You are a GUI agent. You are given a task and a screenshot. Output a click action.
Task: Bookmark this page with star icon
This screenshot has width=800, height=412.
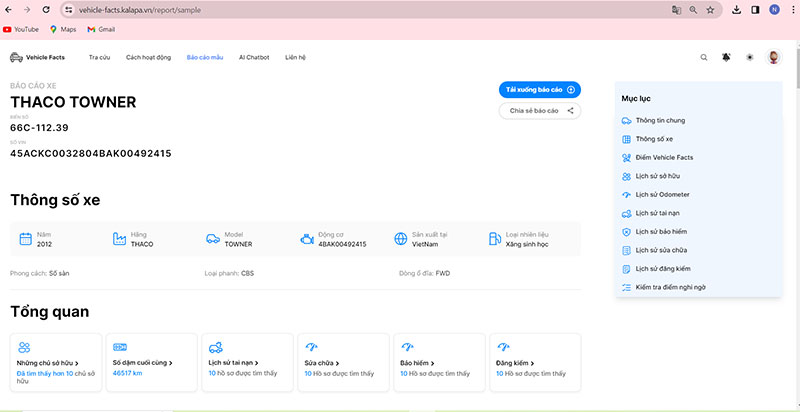click(709, 10)
